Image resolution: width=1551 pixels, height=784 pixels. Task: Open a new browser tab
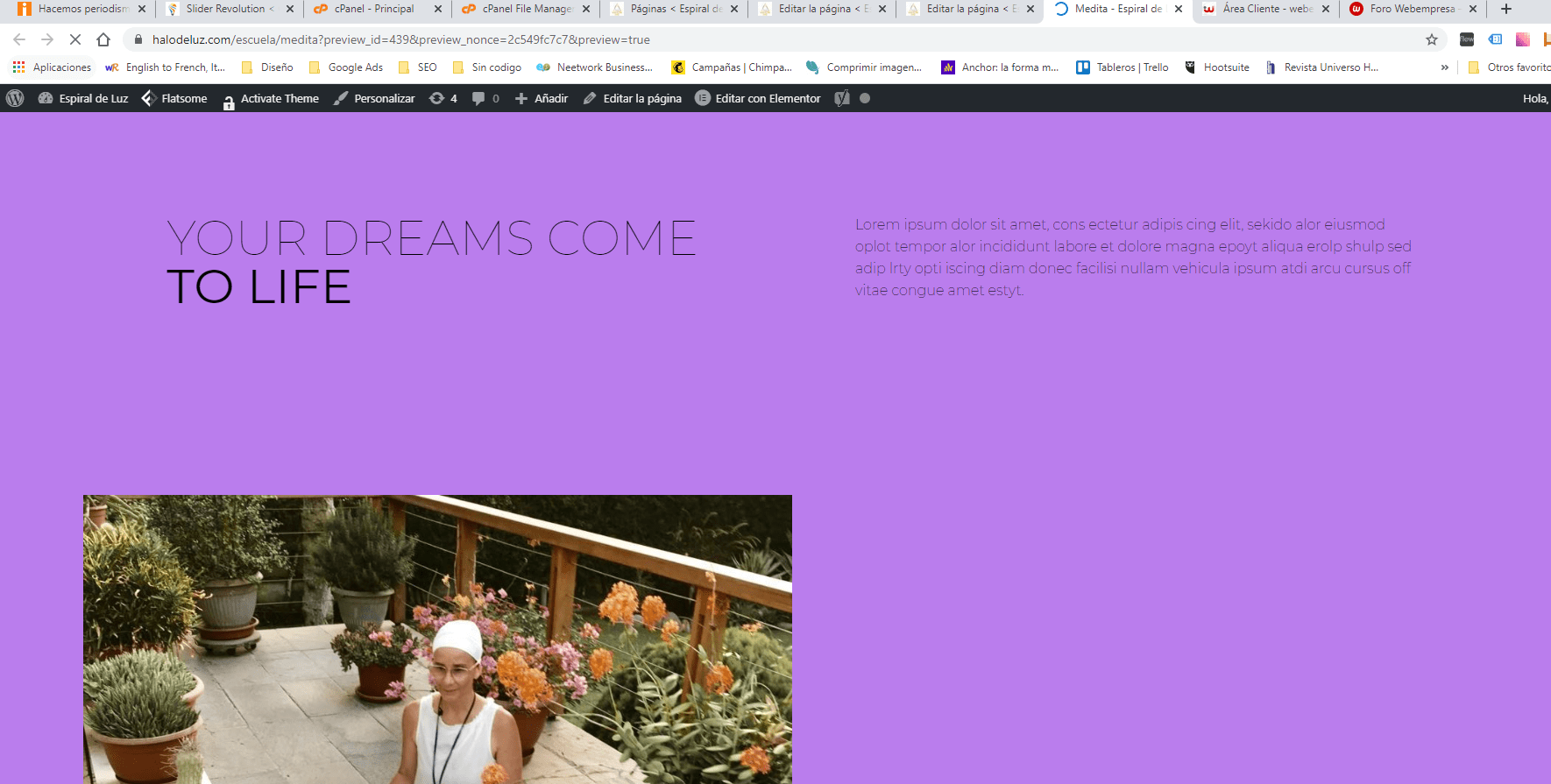pyautogui.click(x=1506, y=9)
